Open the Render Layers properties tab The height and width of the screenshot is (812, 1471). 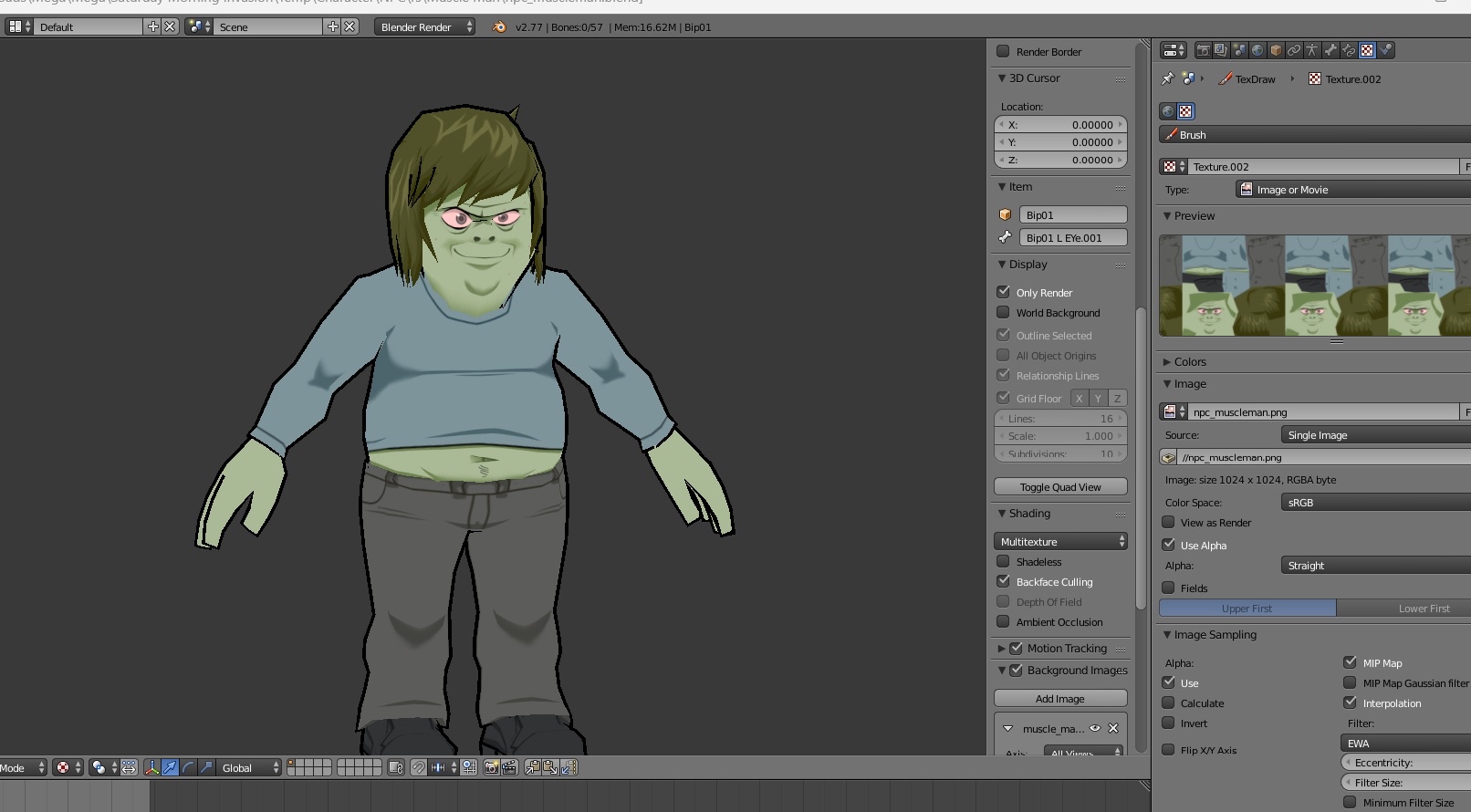pos(1221,50)
